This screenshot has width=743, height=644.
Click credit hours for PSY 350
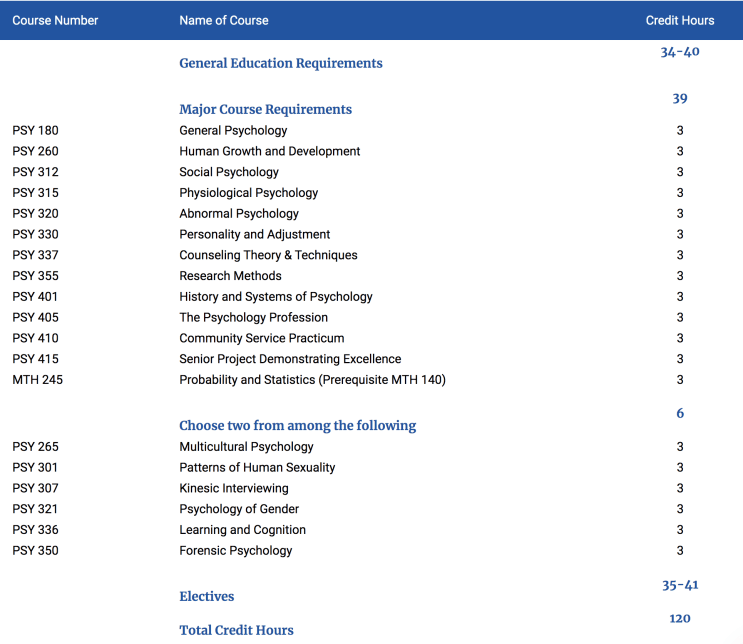point(680,551)
